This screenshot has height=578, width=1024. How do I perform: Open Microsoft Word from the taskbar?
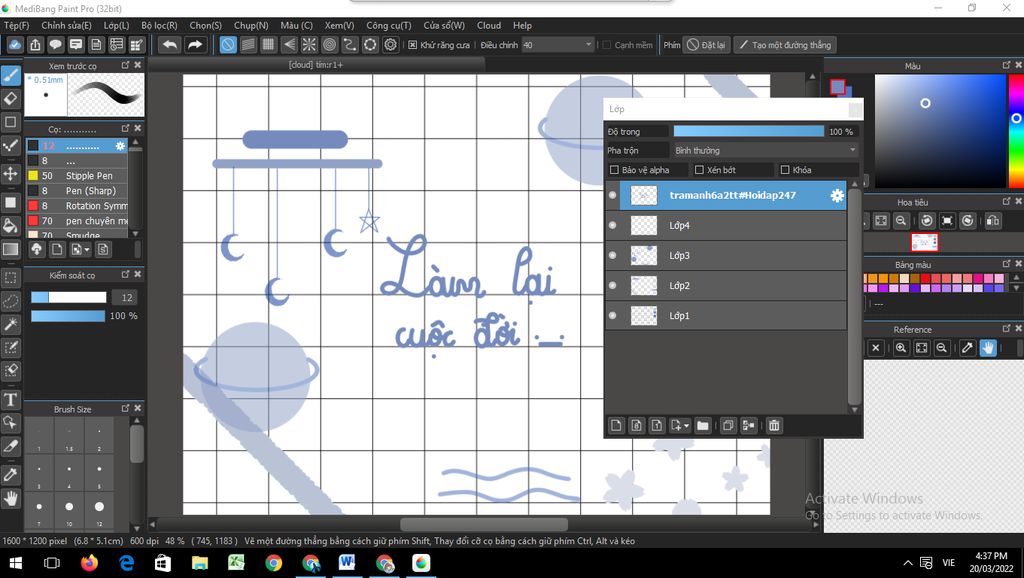pyautogui.click(x=347, y=562)
